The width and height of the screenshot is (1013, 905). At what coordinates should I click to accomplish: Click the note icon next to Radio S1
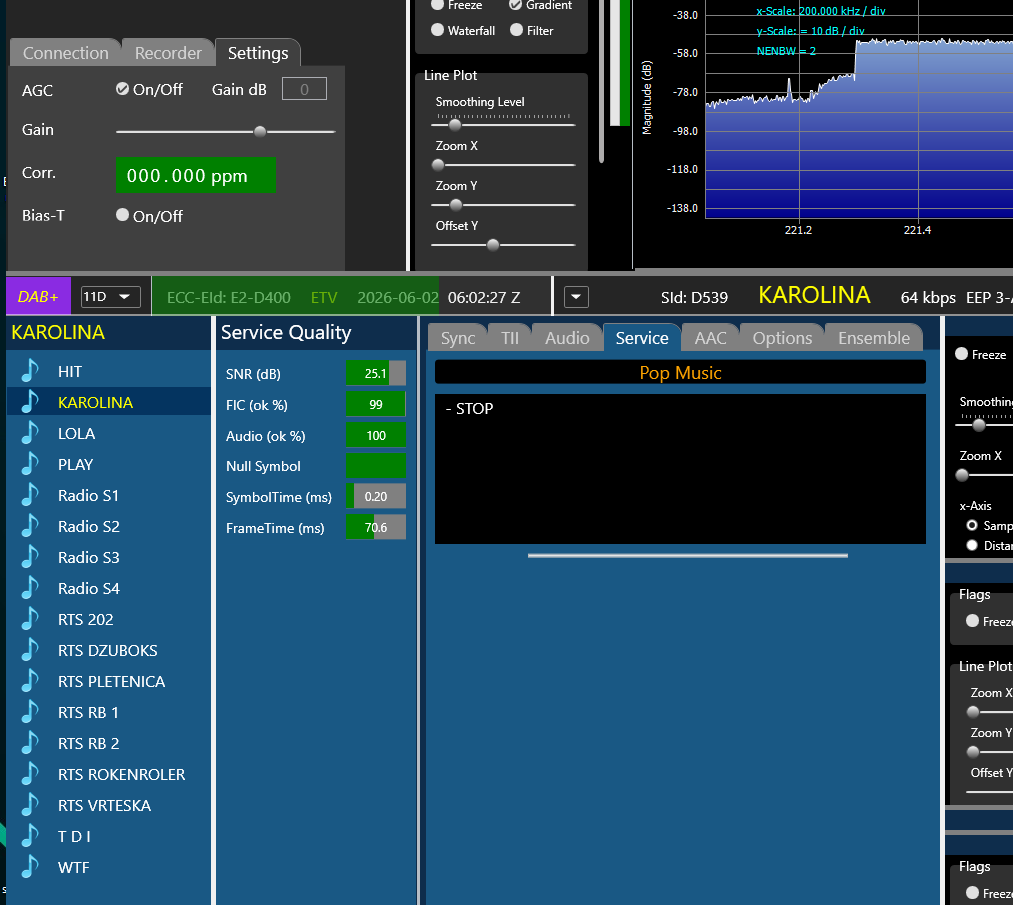tap(30, 495)
